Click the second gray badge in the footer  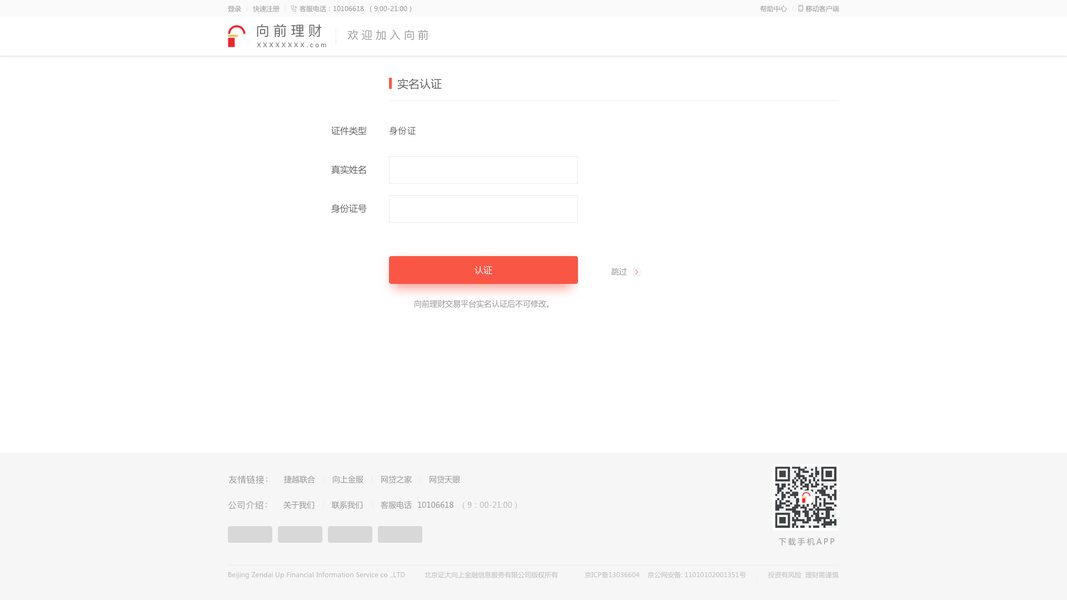point(300,534)
